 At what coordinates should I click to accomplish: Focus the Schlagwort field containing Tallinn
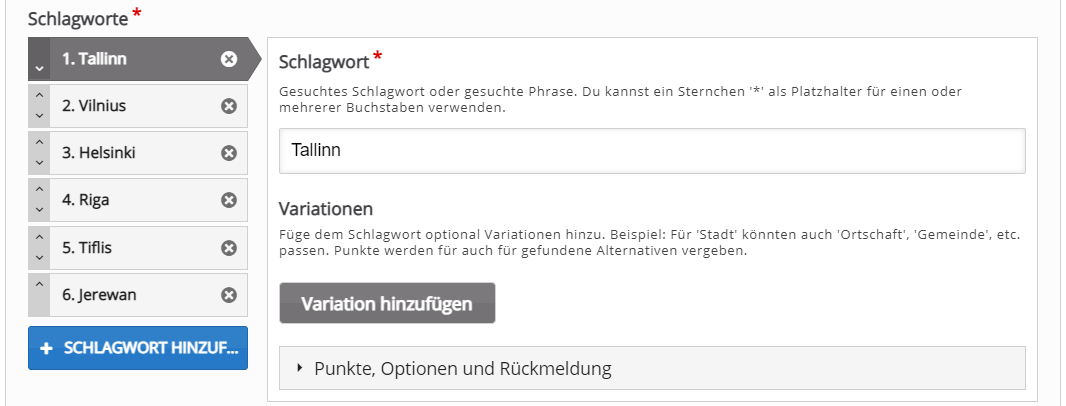[x=652, y=151]
